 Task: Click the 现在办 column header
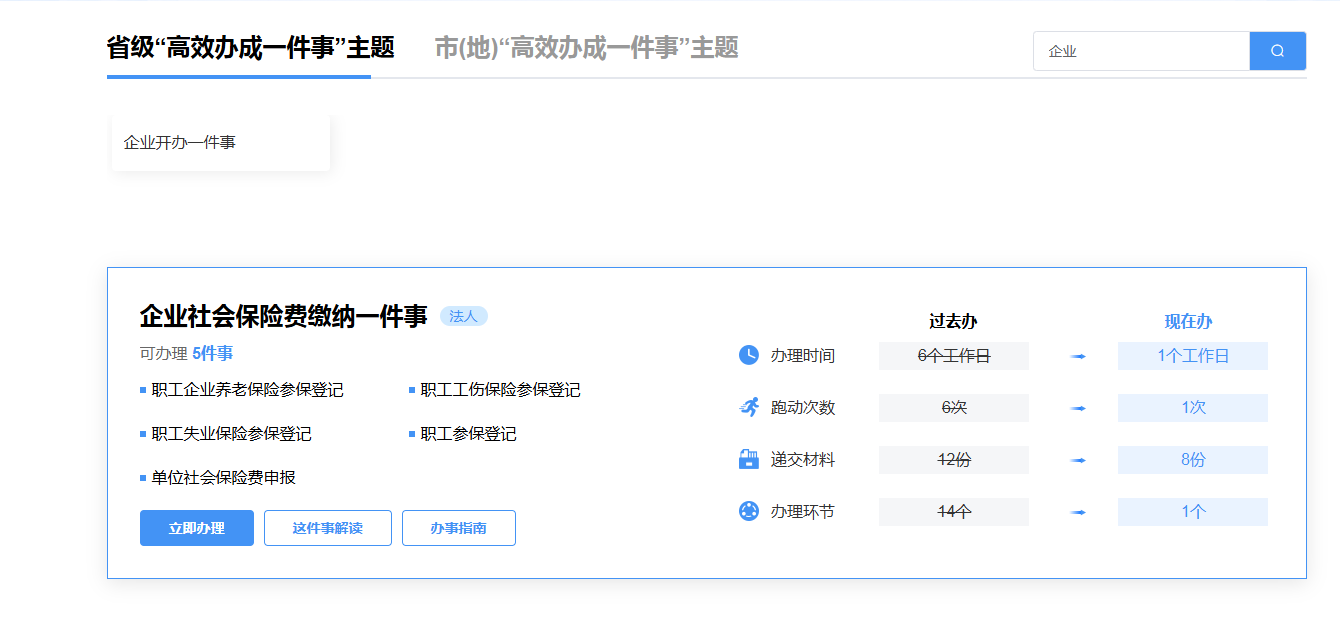[1188, 322]
